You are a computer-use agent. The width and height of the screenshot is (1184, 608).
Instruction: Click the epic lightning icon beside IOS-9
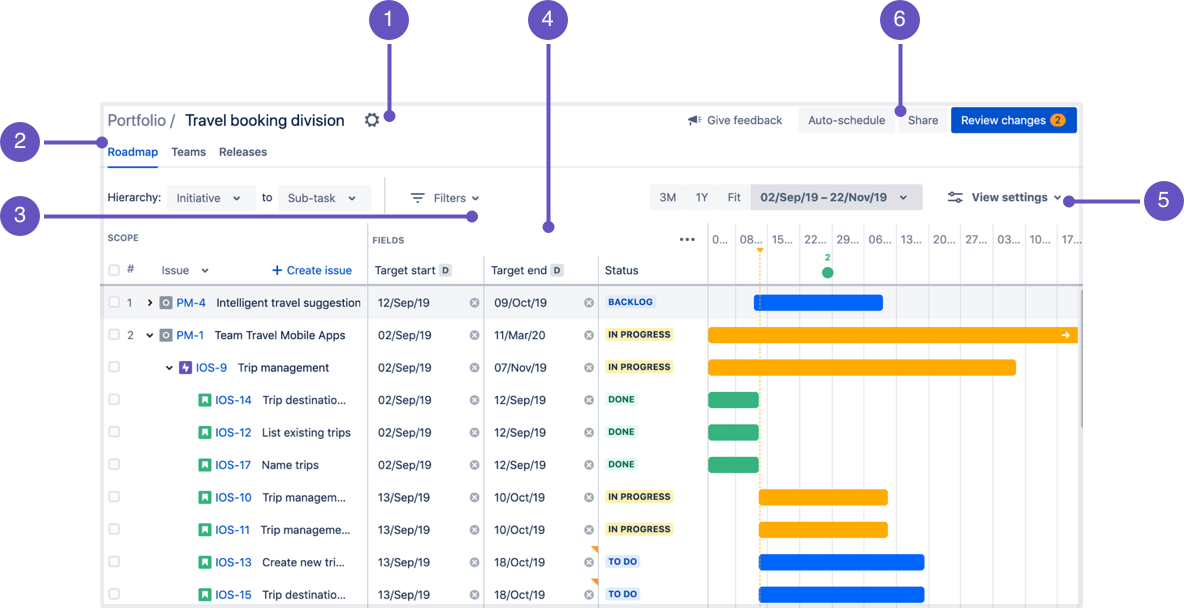pyautogui.click(x=186, y=368)
